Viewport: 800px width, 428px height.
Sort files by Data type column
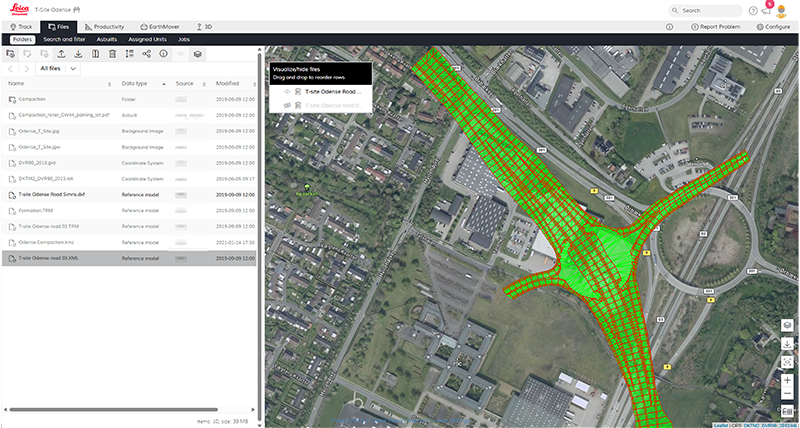[x=135, y=84]
